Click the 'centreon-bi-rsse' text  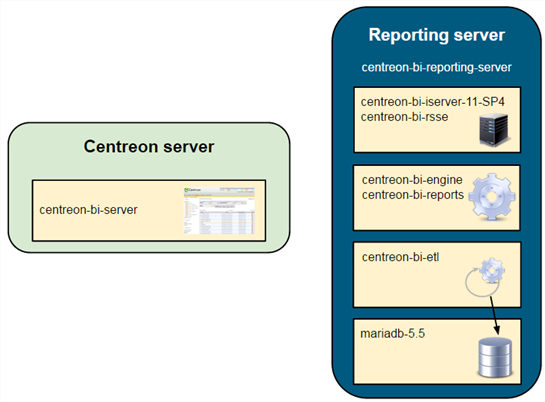click(x=404, y=117)
